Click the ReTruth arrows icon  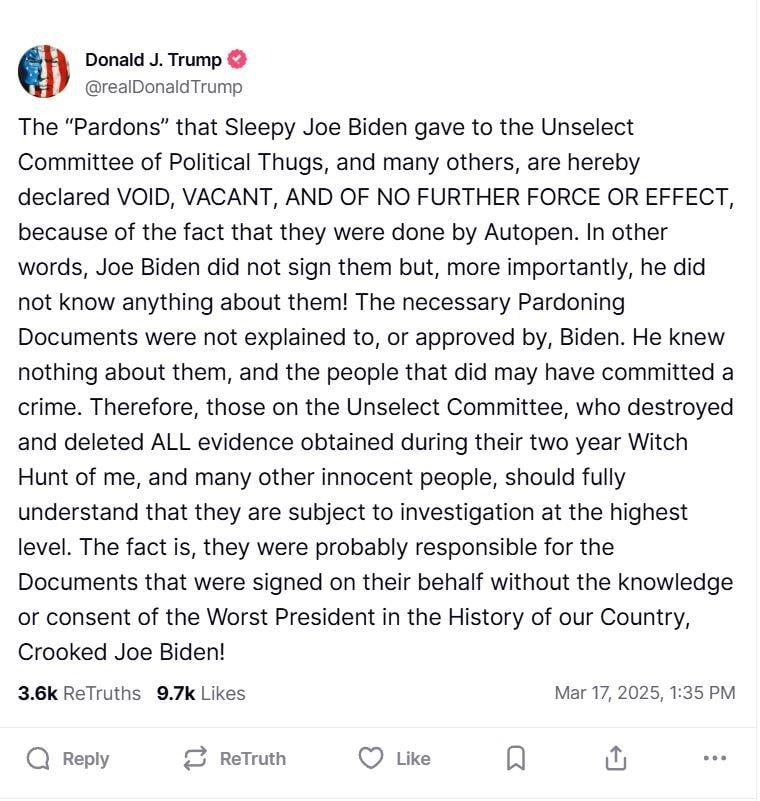click(x=195, y=759)
